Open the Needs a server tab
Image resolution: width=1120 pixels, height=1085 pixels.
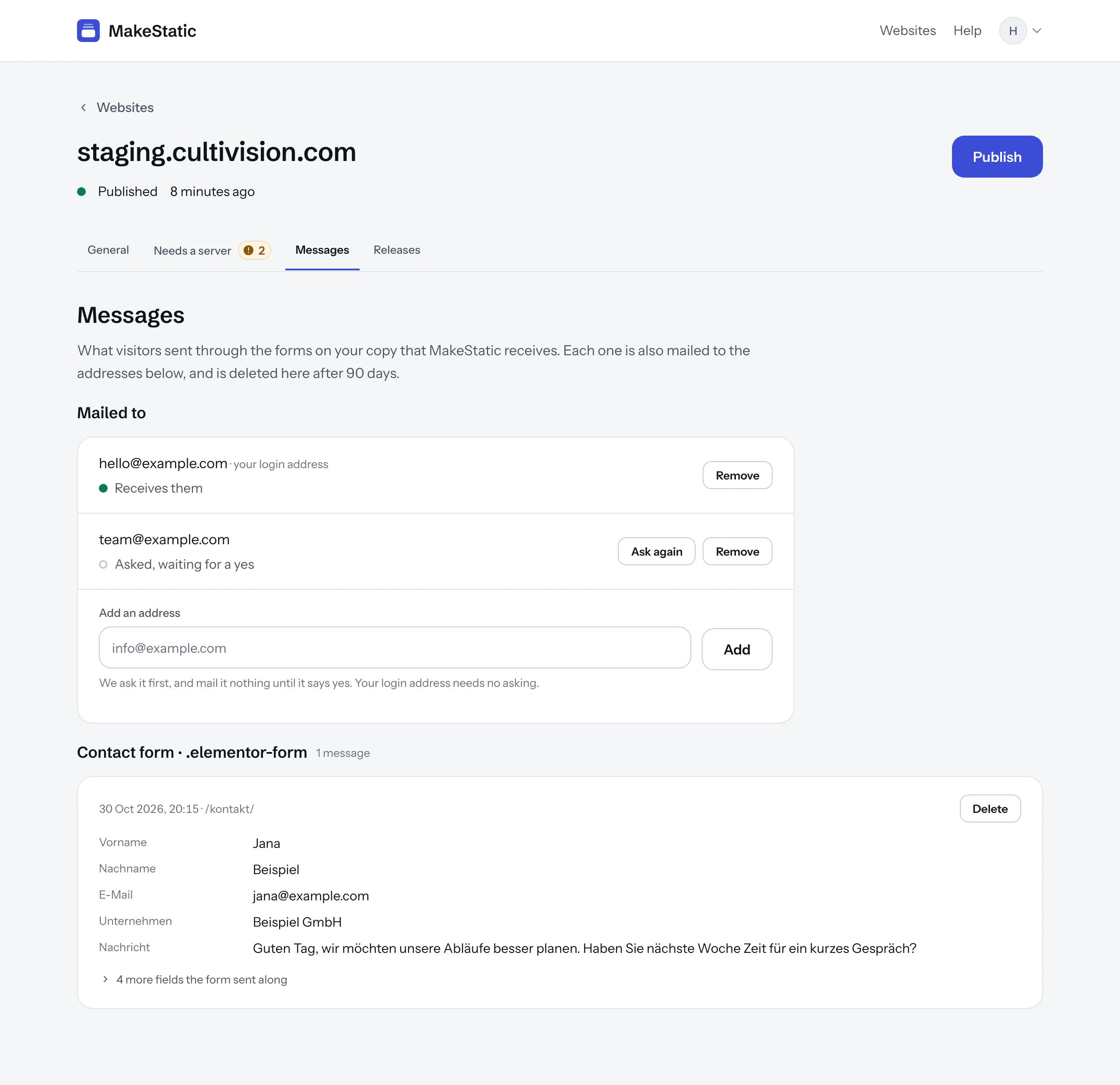point(212,250)
